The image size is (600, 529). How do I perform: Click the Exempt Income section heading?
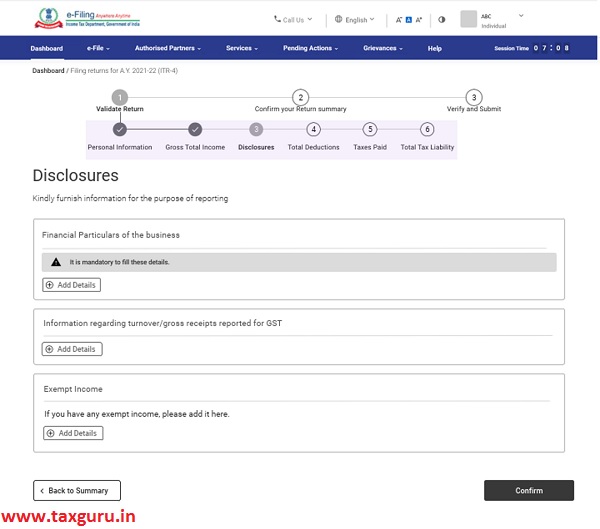tap(73, 389)
